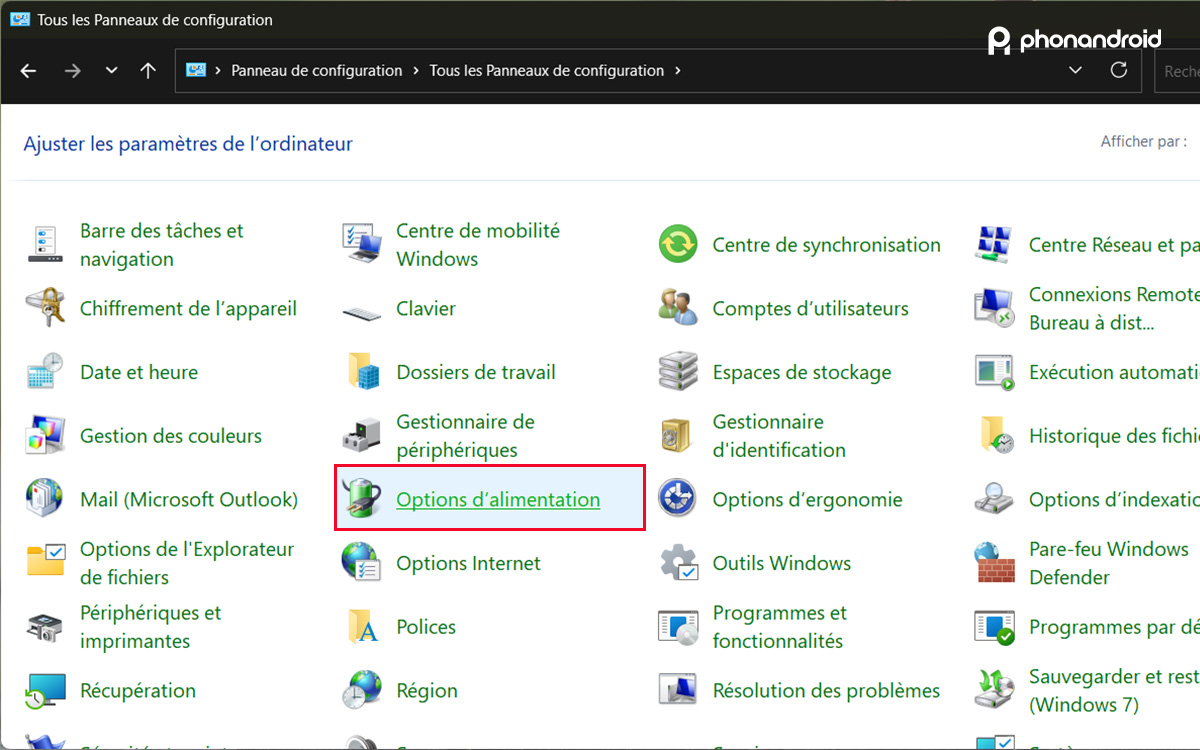Go forward with the right arrow

pyautogui.click(x=72, y=71)
